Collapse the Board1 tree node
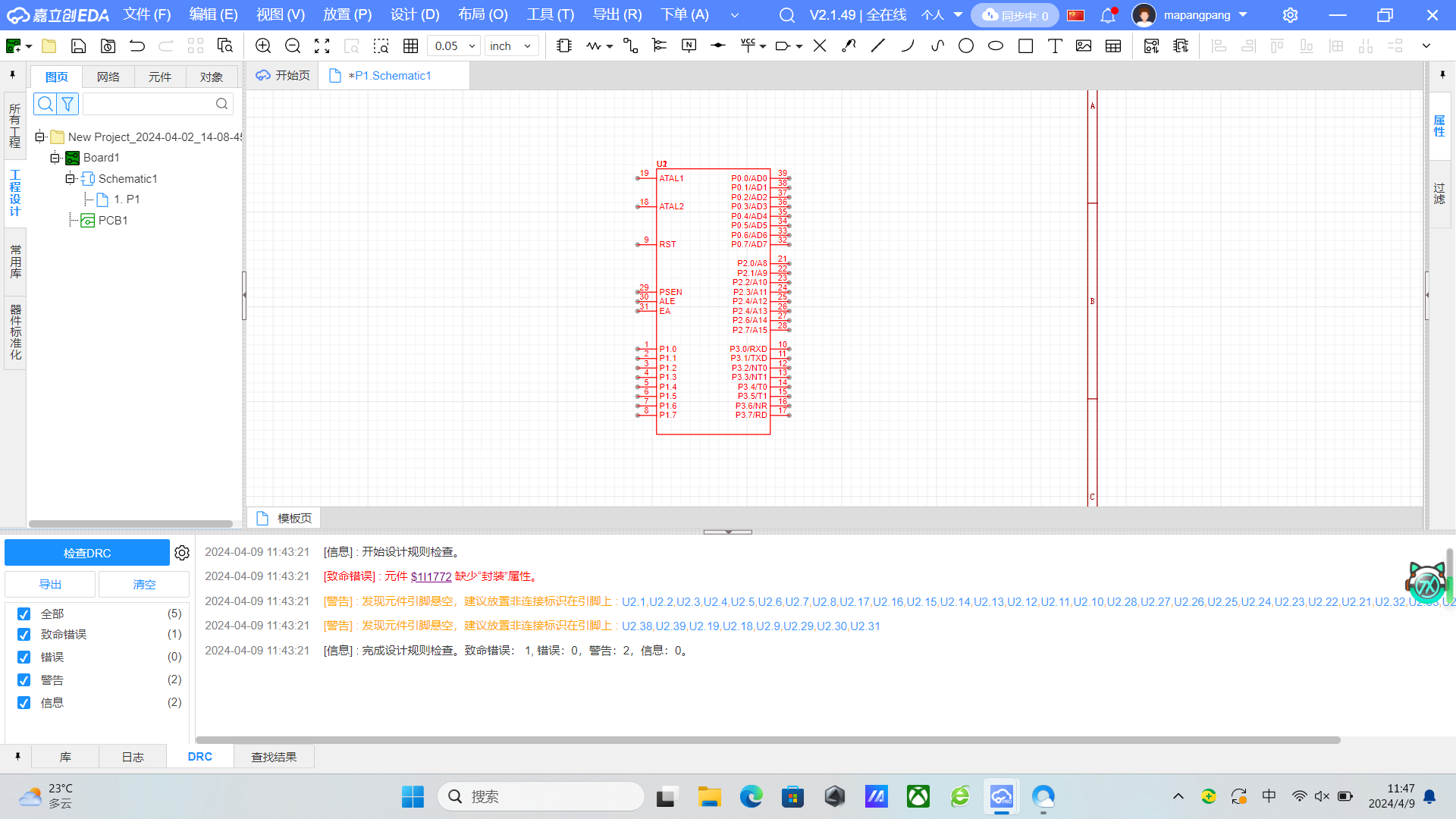This screenshot has width=1456, height=819. point(55,158)
